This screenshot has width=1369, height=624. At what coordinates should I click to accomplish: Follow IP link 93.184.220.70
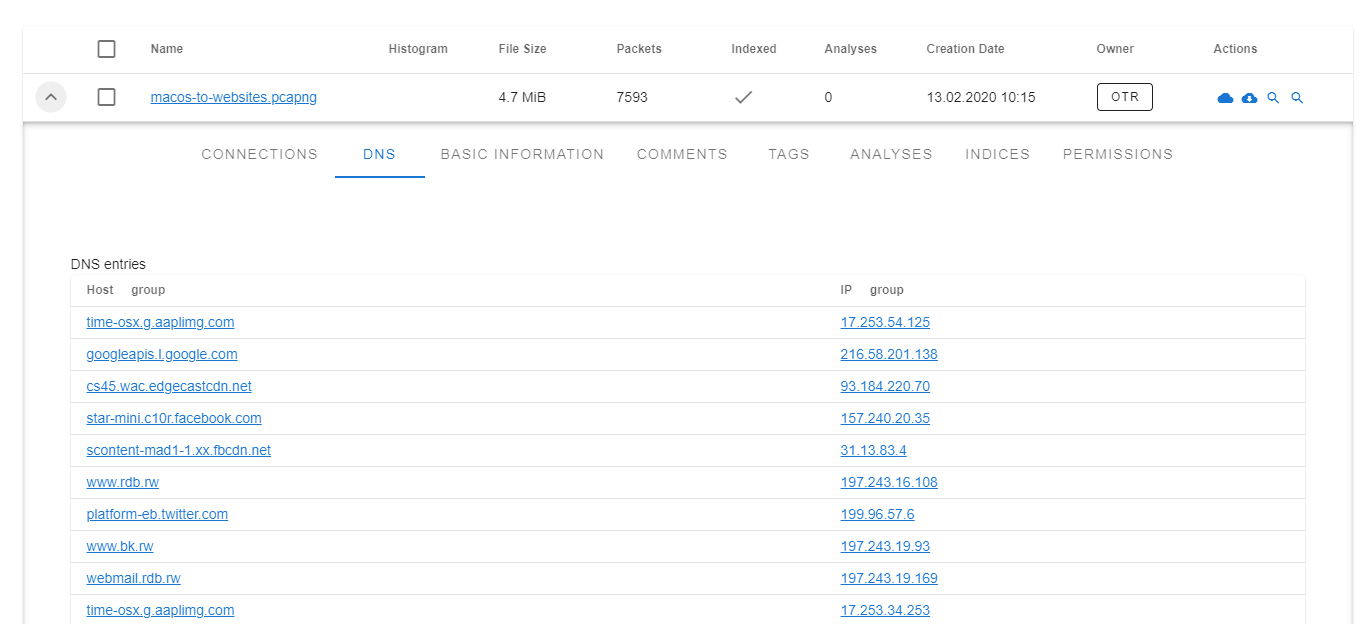[x=885, y=387]
